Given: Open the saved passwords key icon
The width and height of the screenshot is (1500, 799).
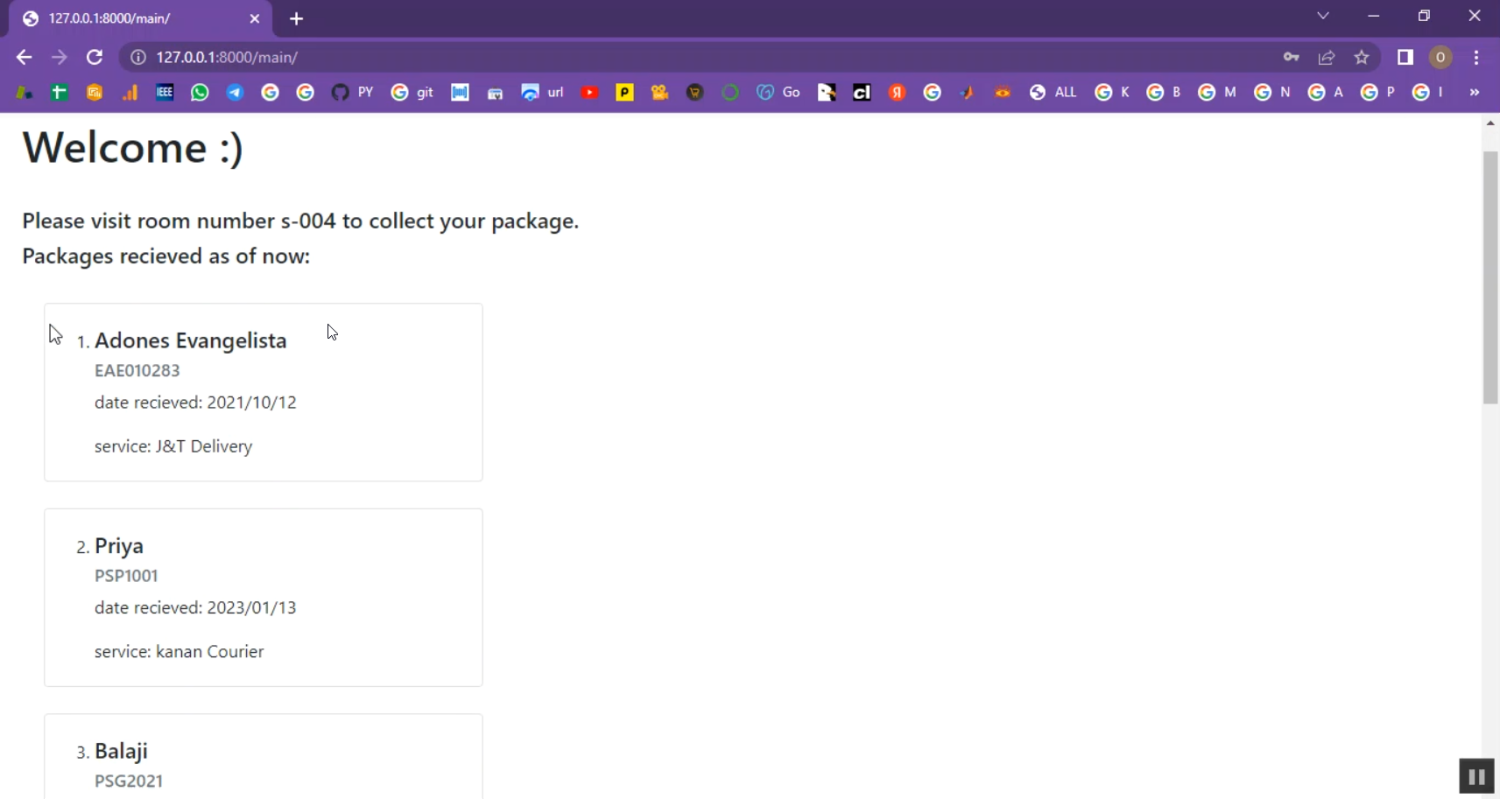Looking at the screenshot, I should (x=1291, y=58).
